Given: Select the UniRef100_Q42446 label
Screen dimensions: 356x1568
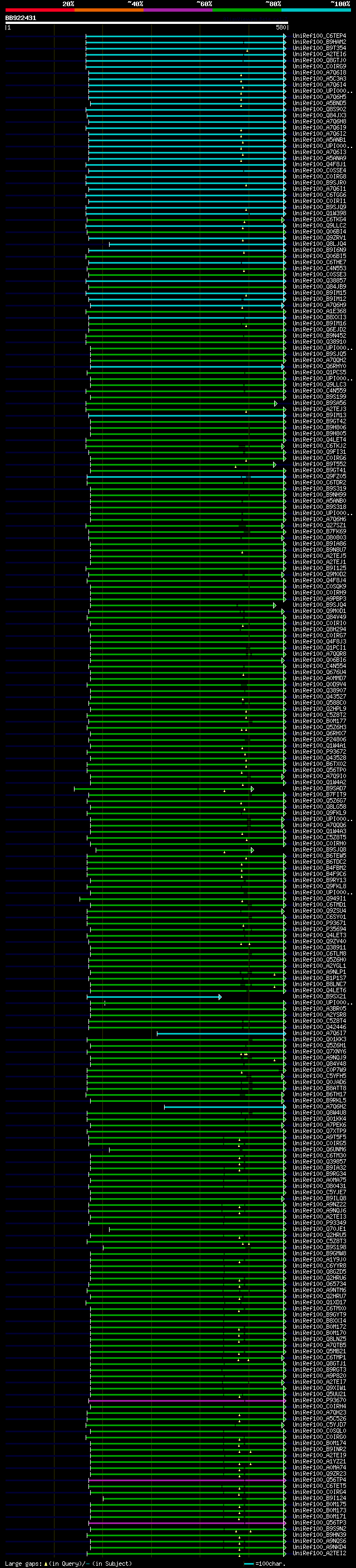Looking at the screenshot, I should (319, 1027).
